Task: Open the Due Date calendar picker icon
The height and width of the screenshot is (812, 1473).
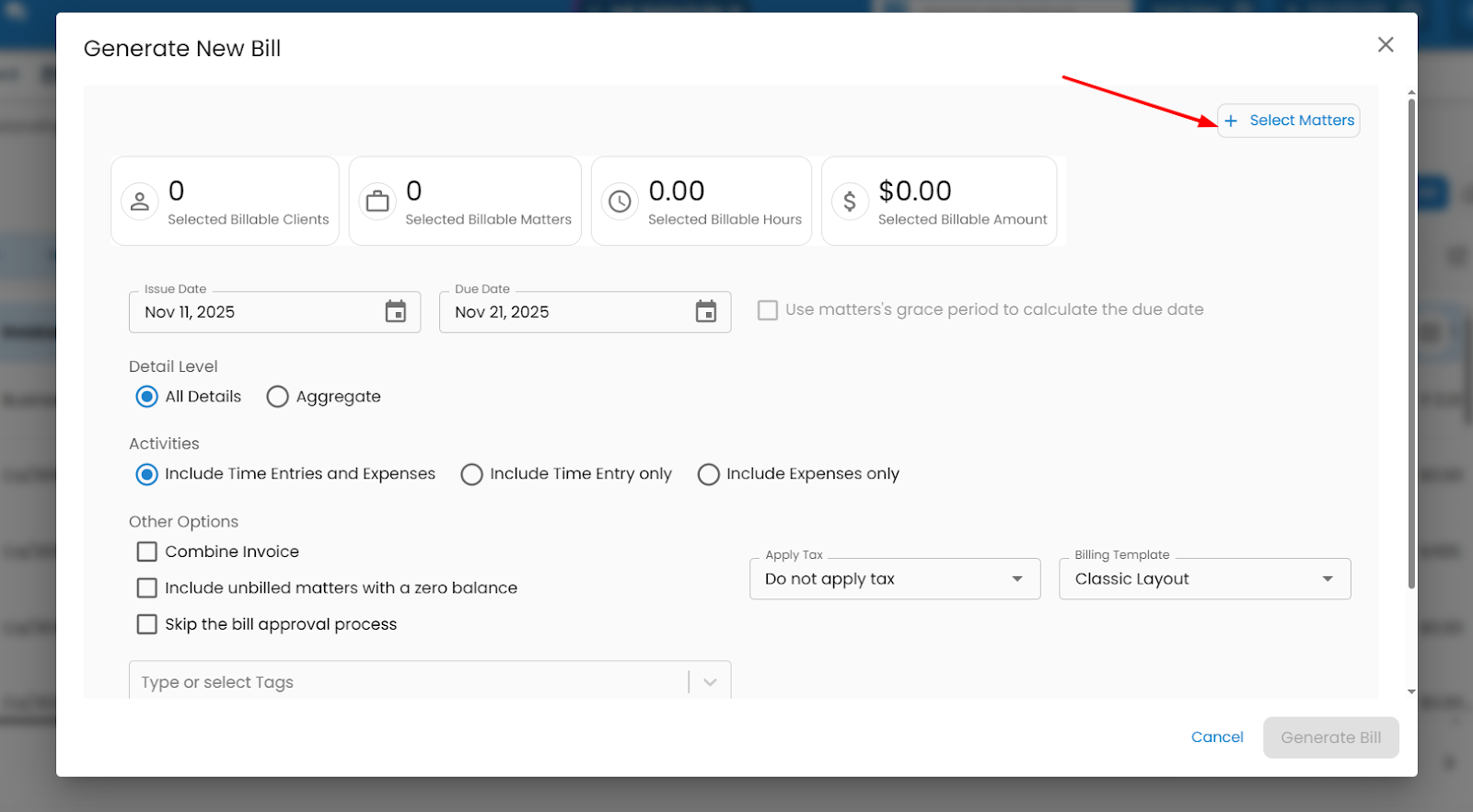Action: pos(705,312)
